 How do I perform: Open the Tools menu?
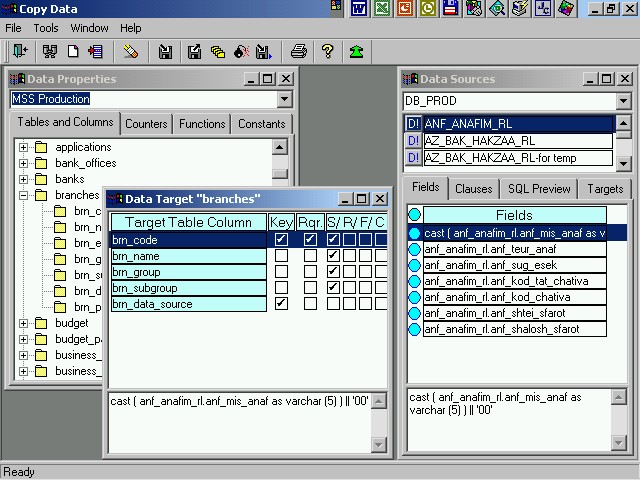pyautogui.click(x=46, y=28)
